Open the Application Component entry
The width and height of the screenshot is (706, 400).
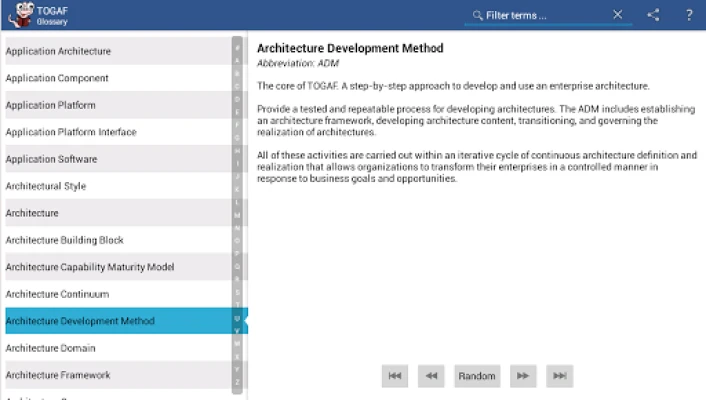(x=115, y=78)
